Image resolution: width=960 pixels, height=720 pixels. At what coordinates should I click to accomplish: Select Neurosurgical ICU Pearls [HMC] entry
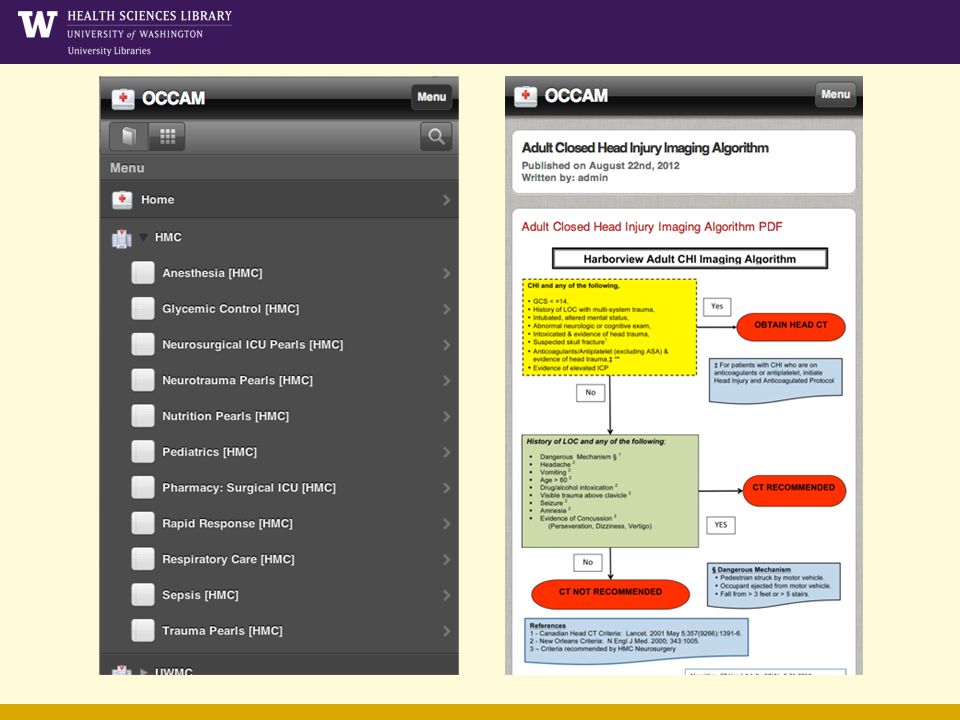coord(279,344)
